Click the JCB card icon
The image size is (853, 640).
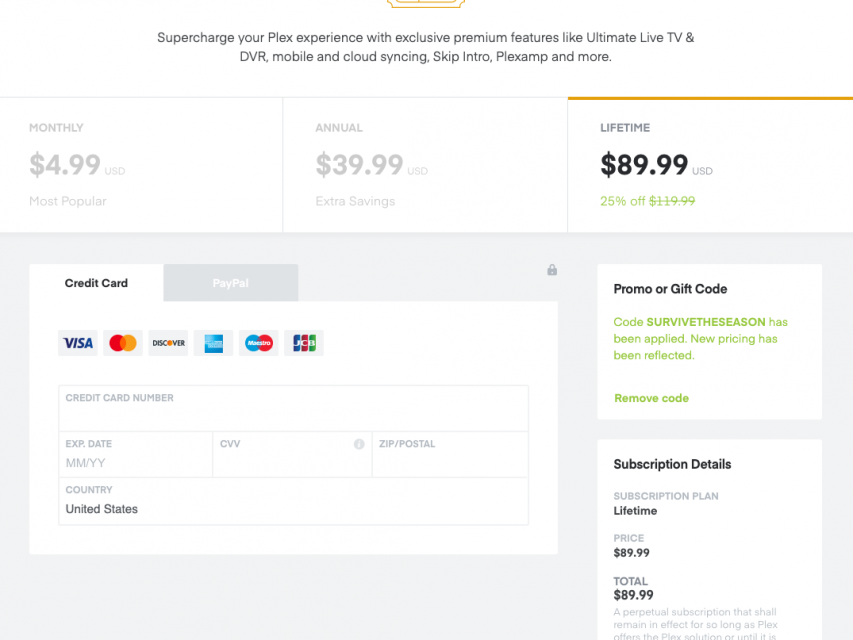(x=304, y=343)
